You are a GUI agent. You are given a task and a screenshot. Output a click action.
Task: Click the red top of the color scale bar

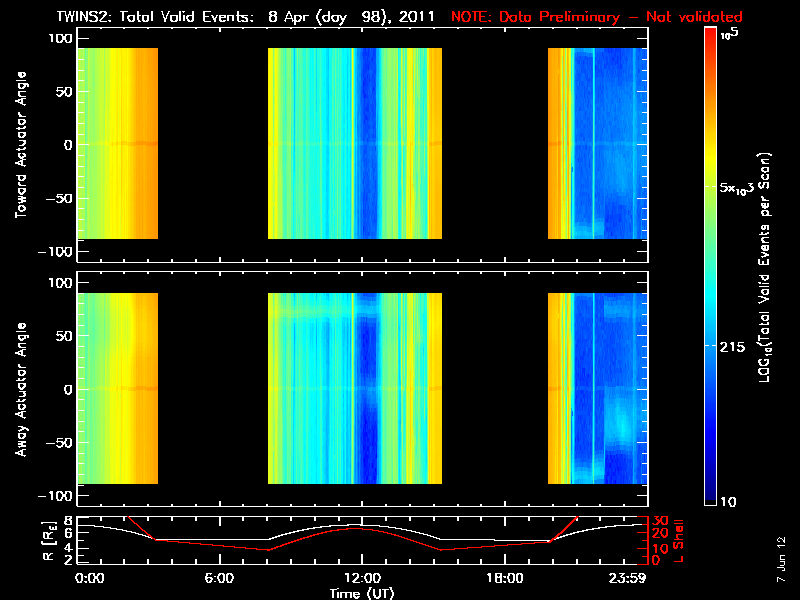[711, 37]
